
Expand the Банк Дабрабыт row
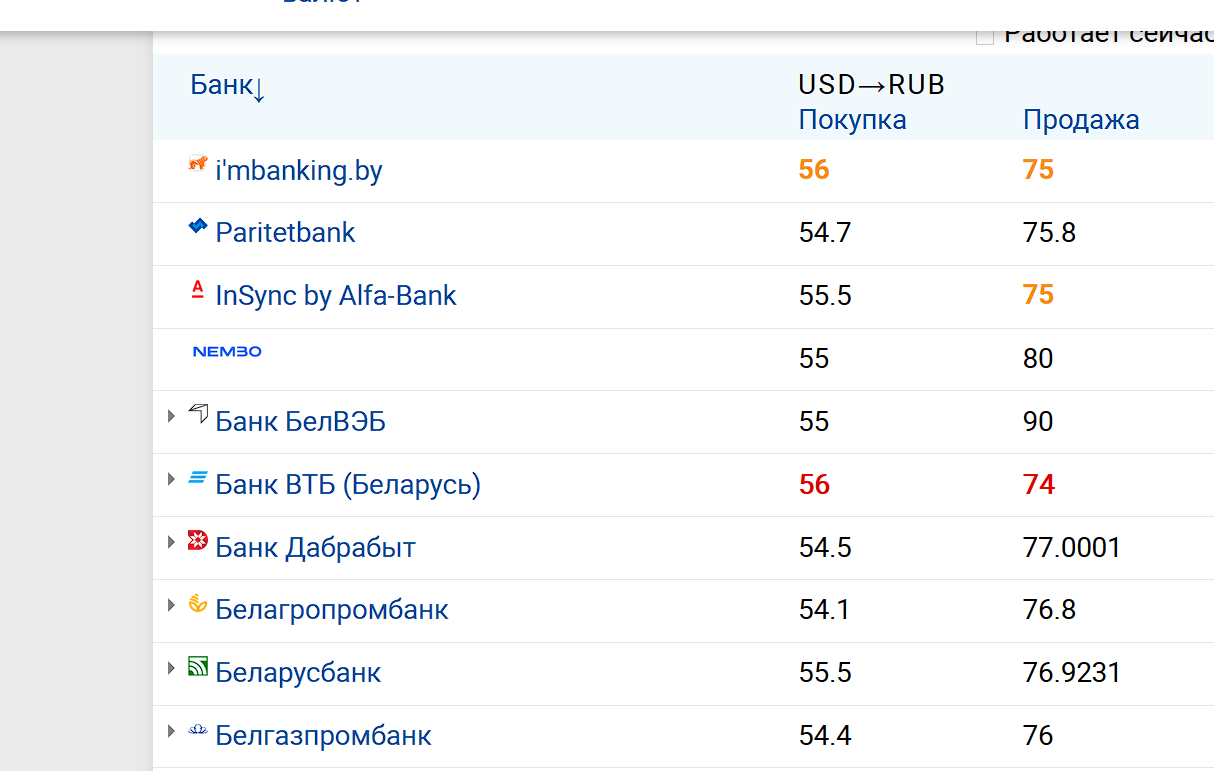pos(172,542)
